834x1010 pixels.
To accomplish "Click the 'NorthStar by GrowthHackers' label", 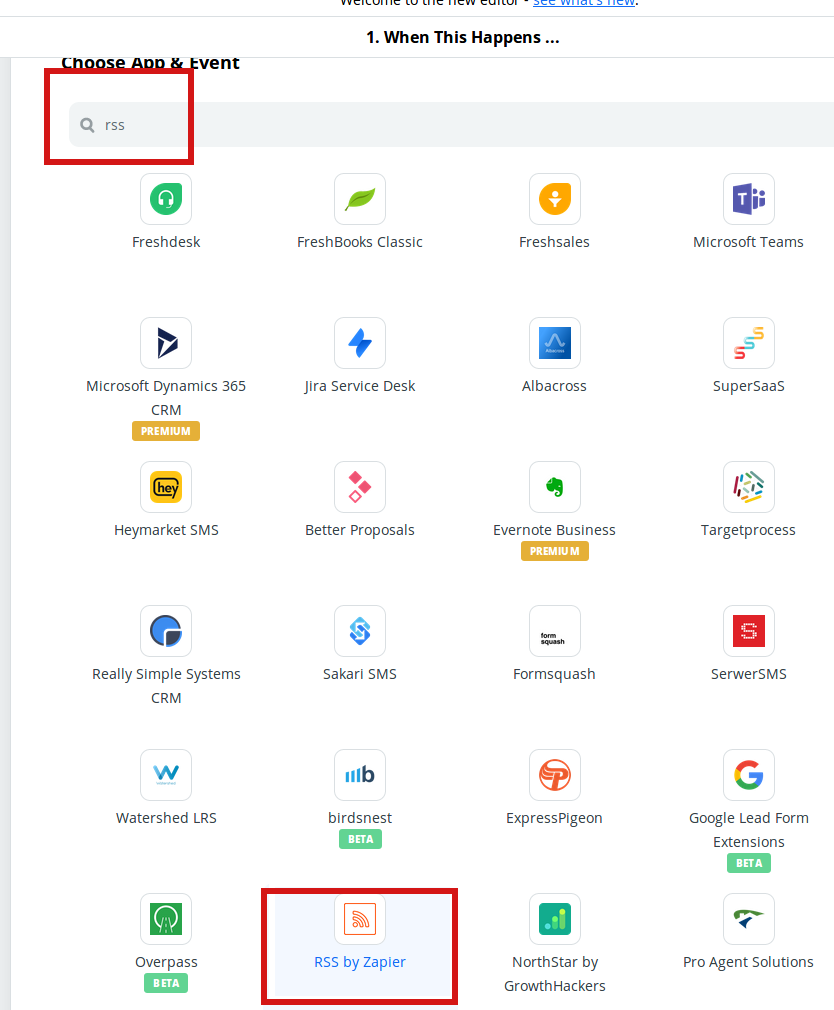I will pos(555,974).
